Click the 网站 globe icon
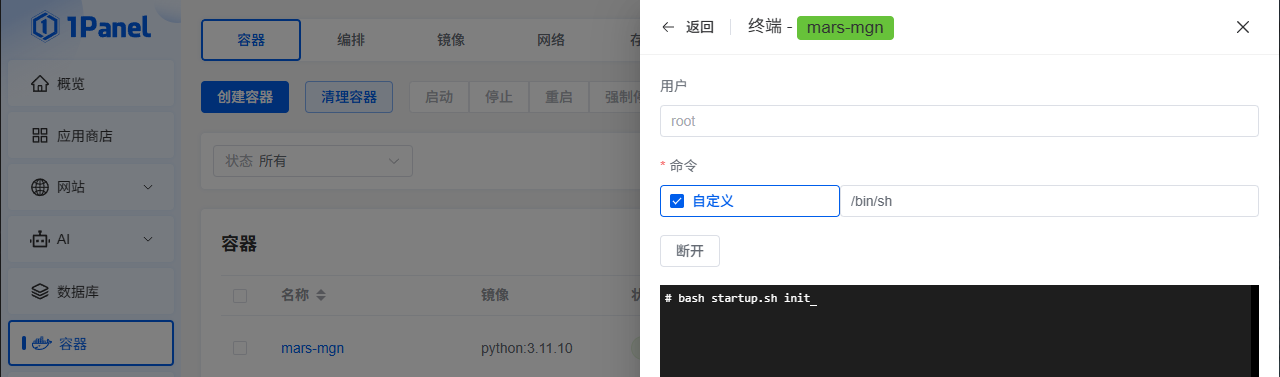1280x377 pixels. (x=40, y=187)
